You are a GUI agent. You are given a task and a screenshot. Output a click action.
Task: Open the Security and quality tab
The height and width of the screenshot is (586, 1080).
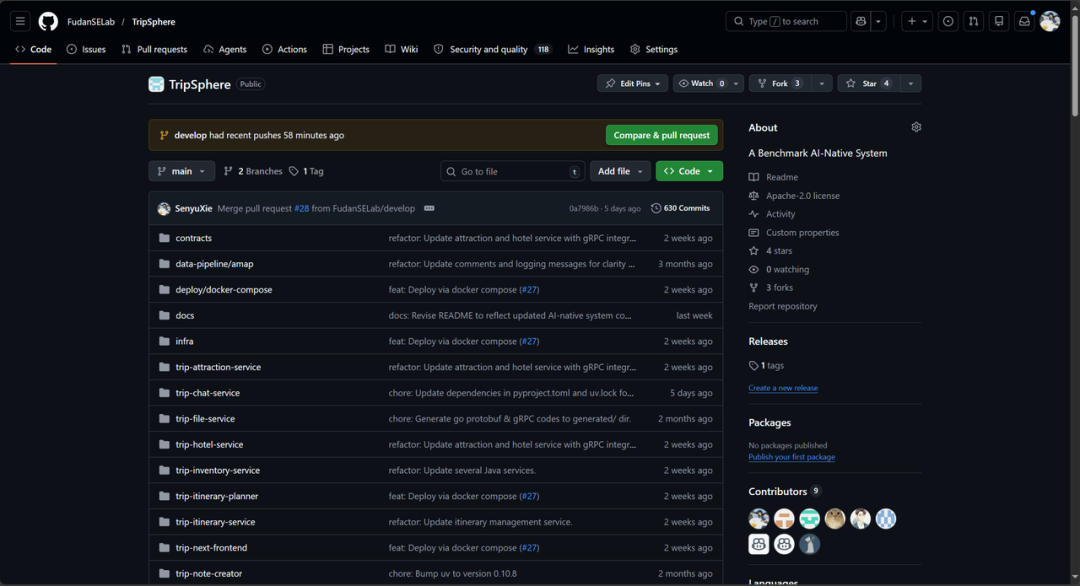pyautogui.click(x=492, y=50)
